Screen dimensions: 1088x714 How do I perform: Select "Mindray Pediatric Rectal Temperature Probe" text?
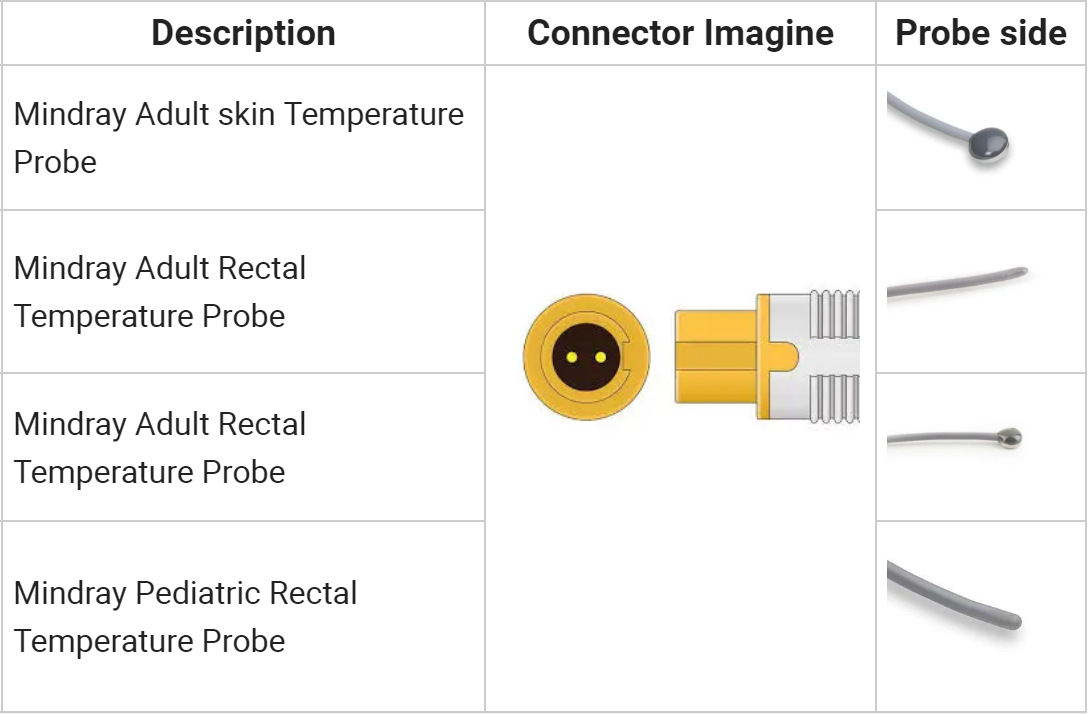click(x=185, y=616)
